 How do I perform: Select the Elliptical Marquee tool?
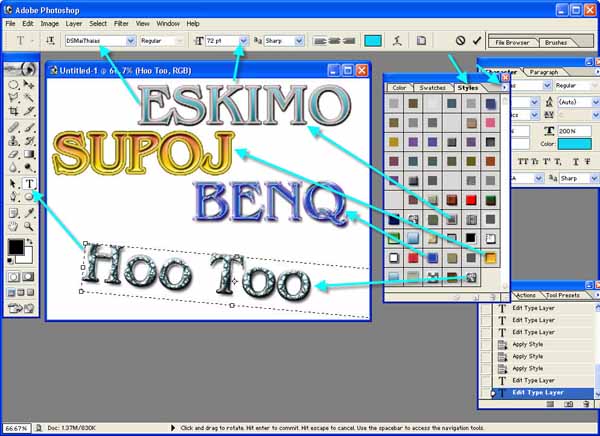tap(13, 85)
